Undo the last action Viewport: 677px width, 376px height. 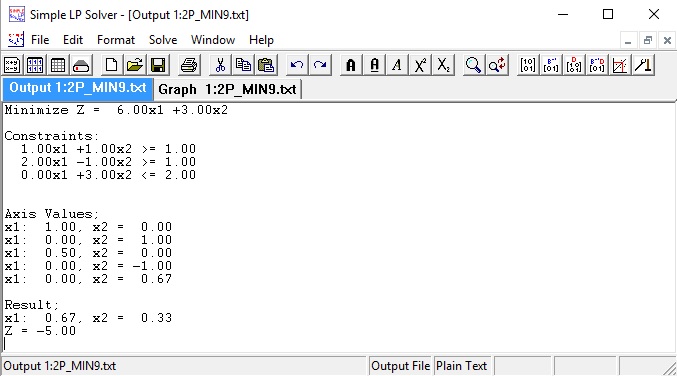[297, 65]
